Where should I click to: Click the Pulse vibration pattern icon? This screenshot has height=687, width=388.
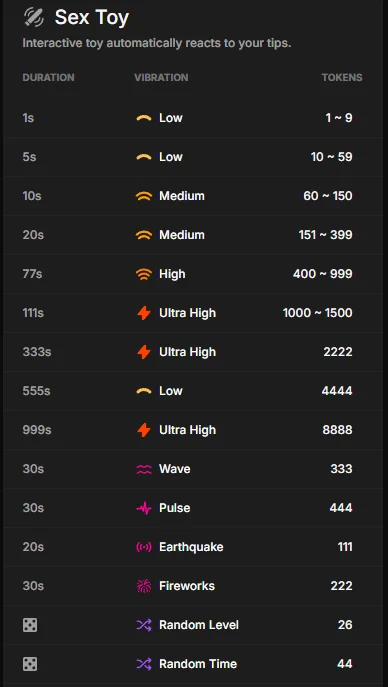point(144,508)
